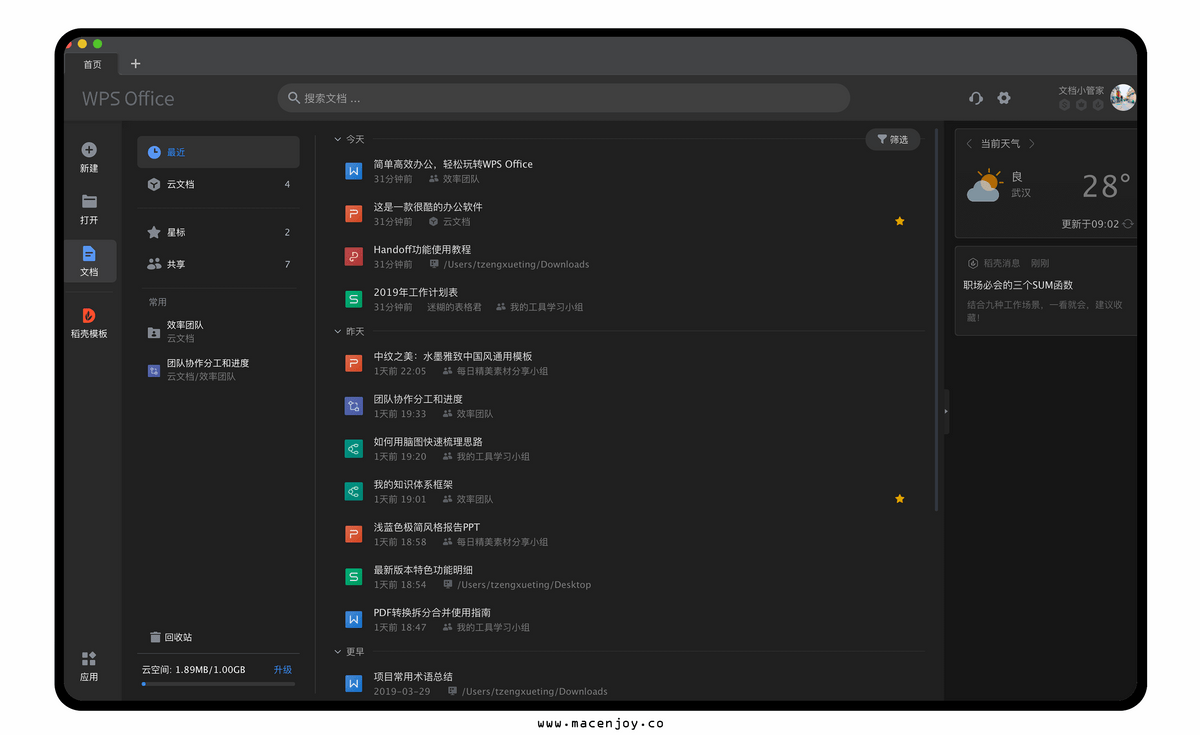
Task: Click Word icon of 简单高效办公 document
Action: pos(353,171)
